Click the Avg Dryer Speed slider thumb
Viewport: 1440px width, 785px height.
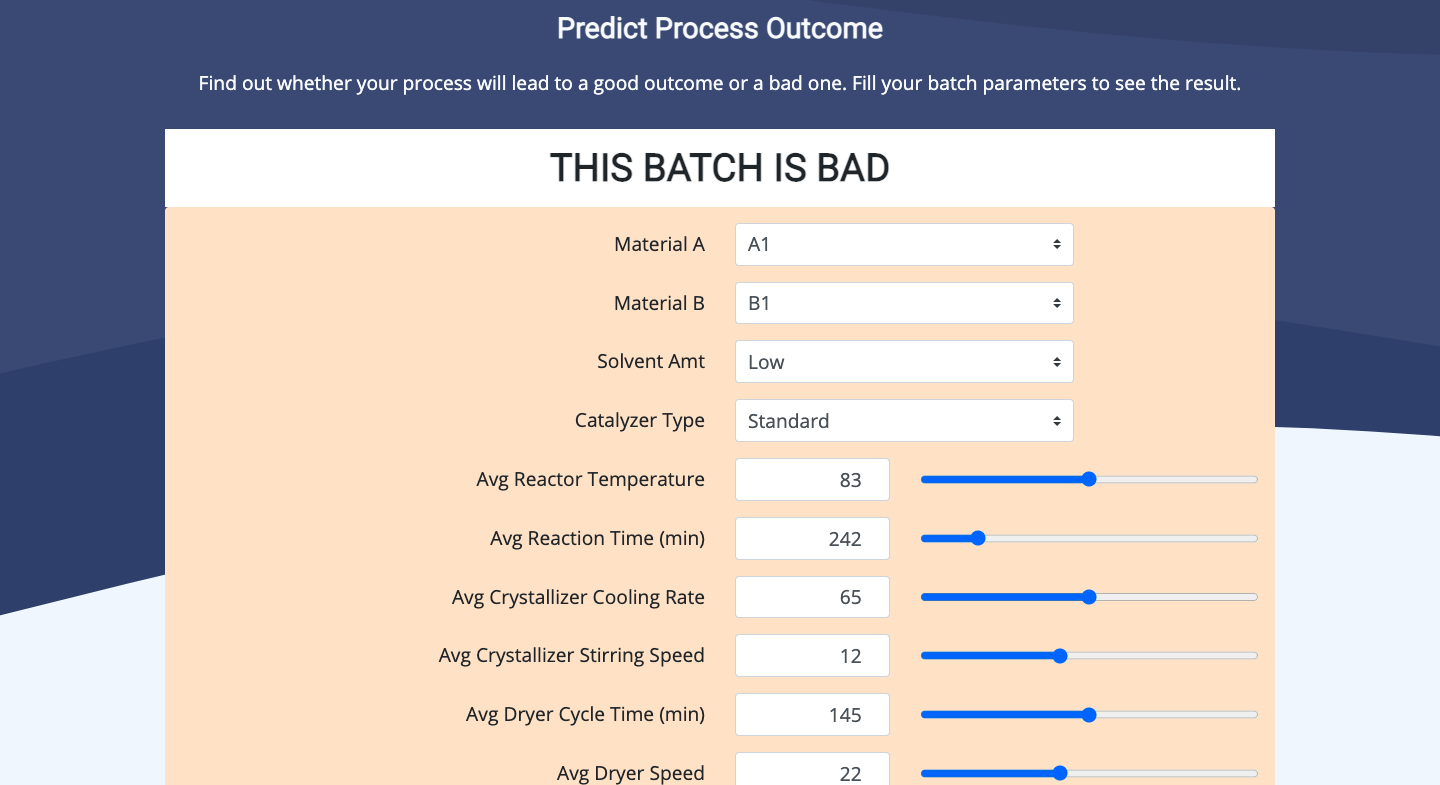click(1060, 773)
